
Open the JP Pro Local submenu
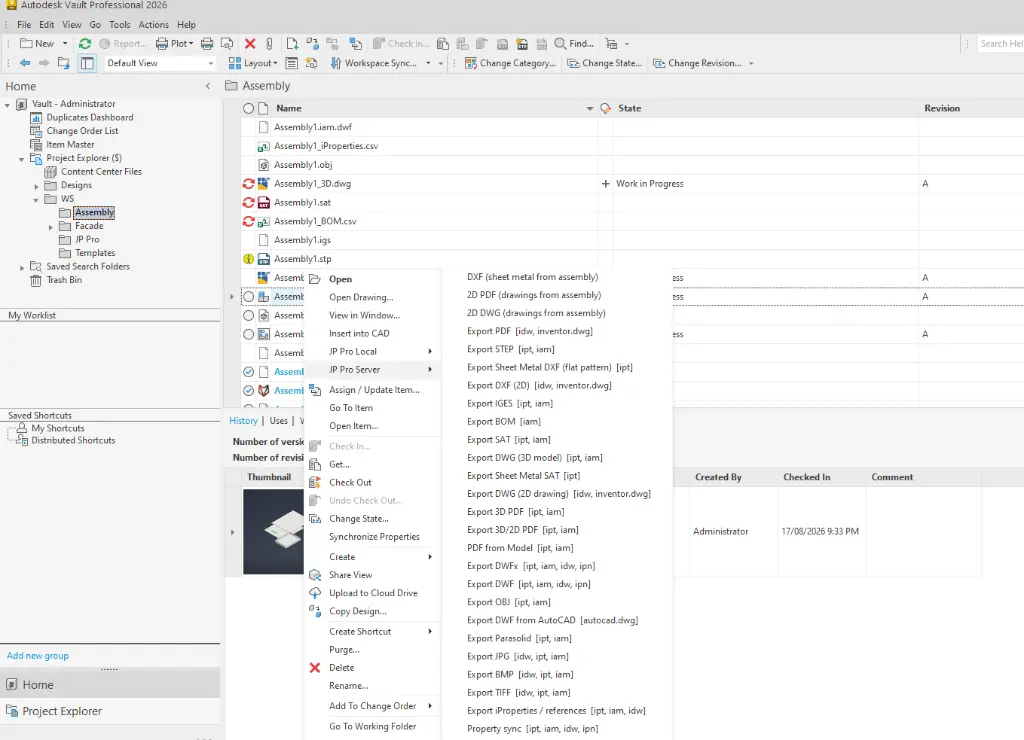(372, 351)
